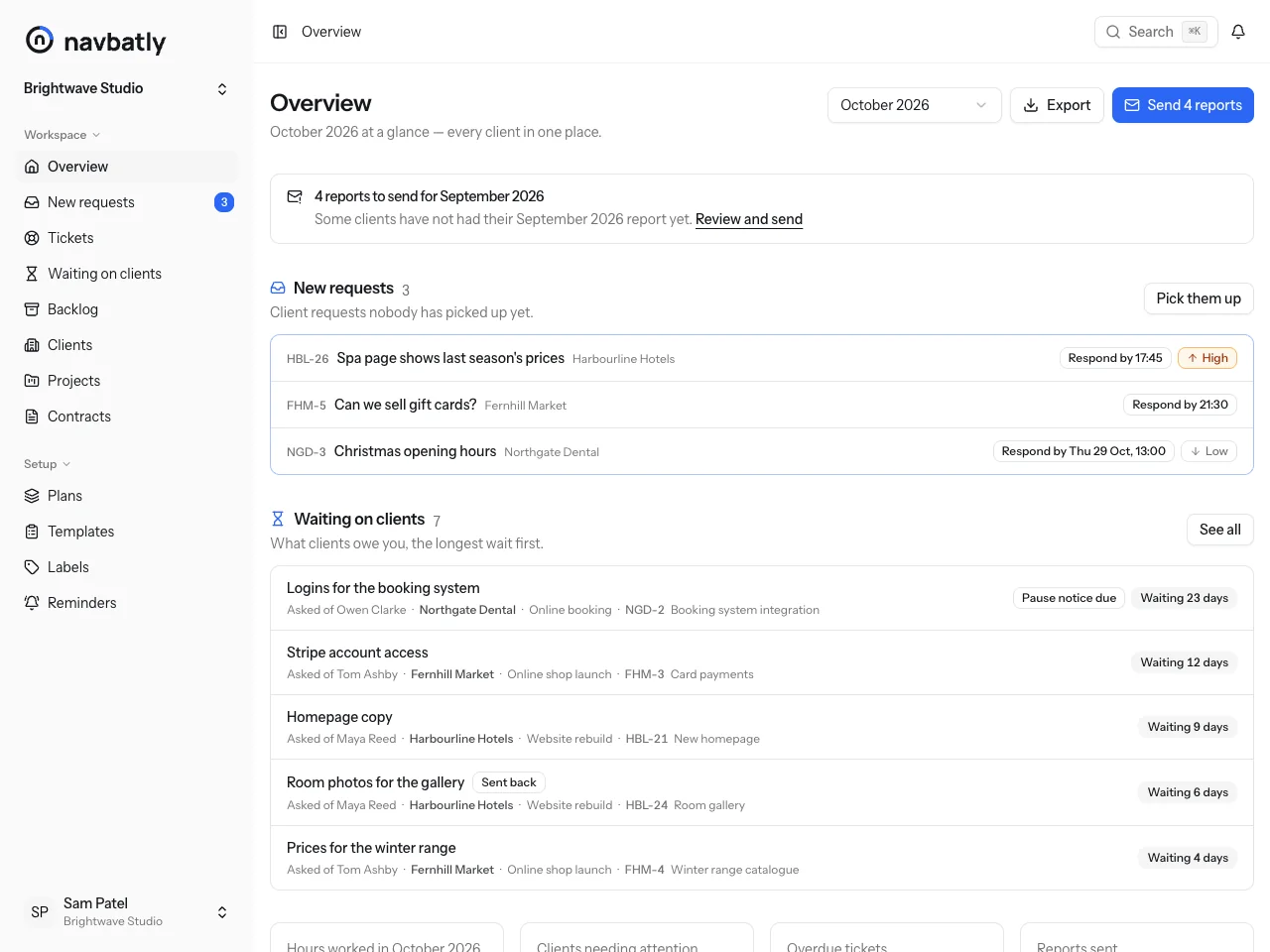Click the Respond by 17:45 badge
The height and width of the screenshot is (952, 1270).
(x=1115, y=358)
